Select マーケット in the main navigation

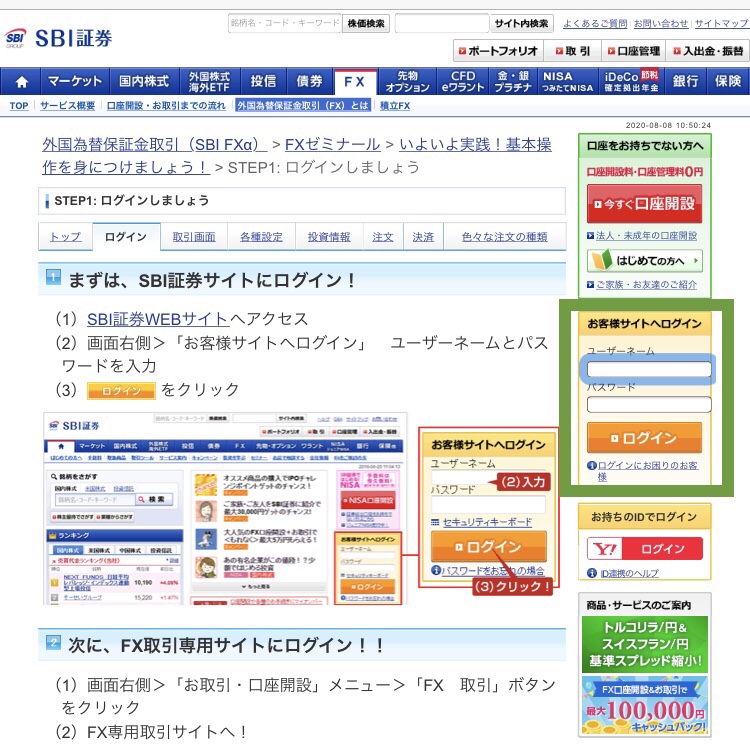pyautogui.click(x=75, y=82)
